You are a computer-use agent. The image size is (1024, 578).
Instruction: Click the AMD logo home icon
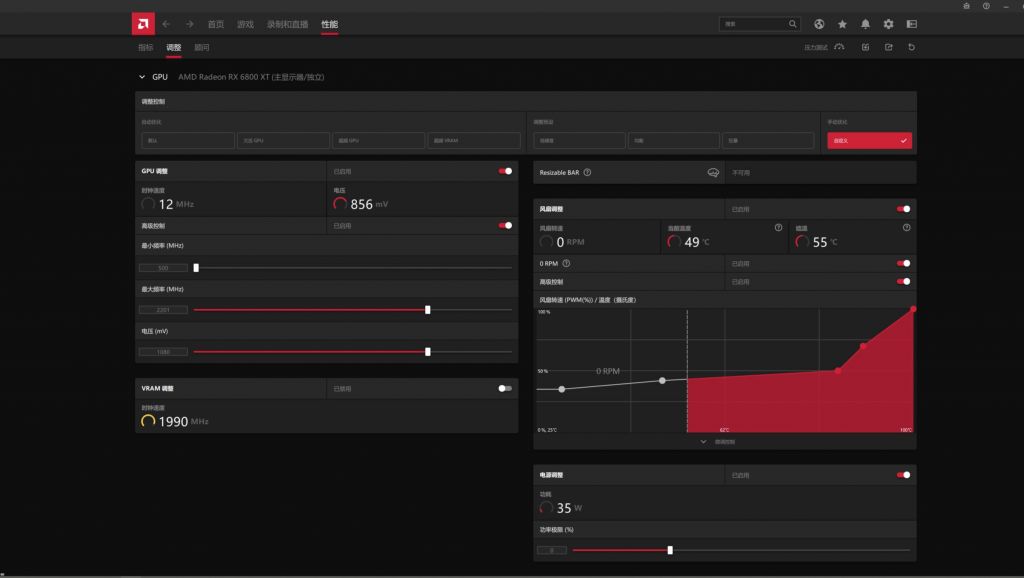click(x=142, y=23)
